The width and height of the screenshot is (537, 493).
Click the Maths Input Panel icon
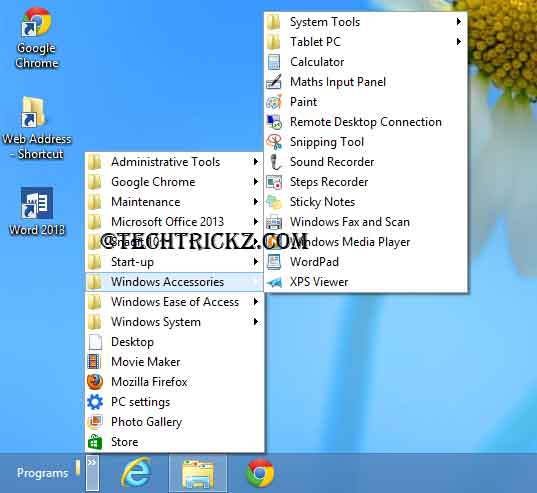274,82
